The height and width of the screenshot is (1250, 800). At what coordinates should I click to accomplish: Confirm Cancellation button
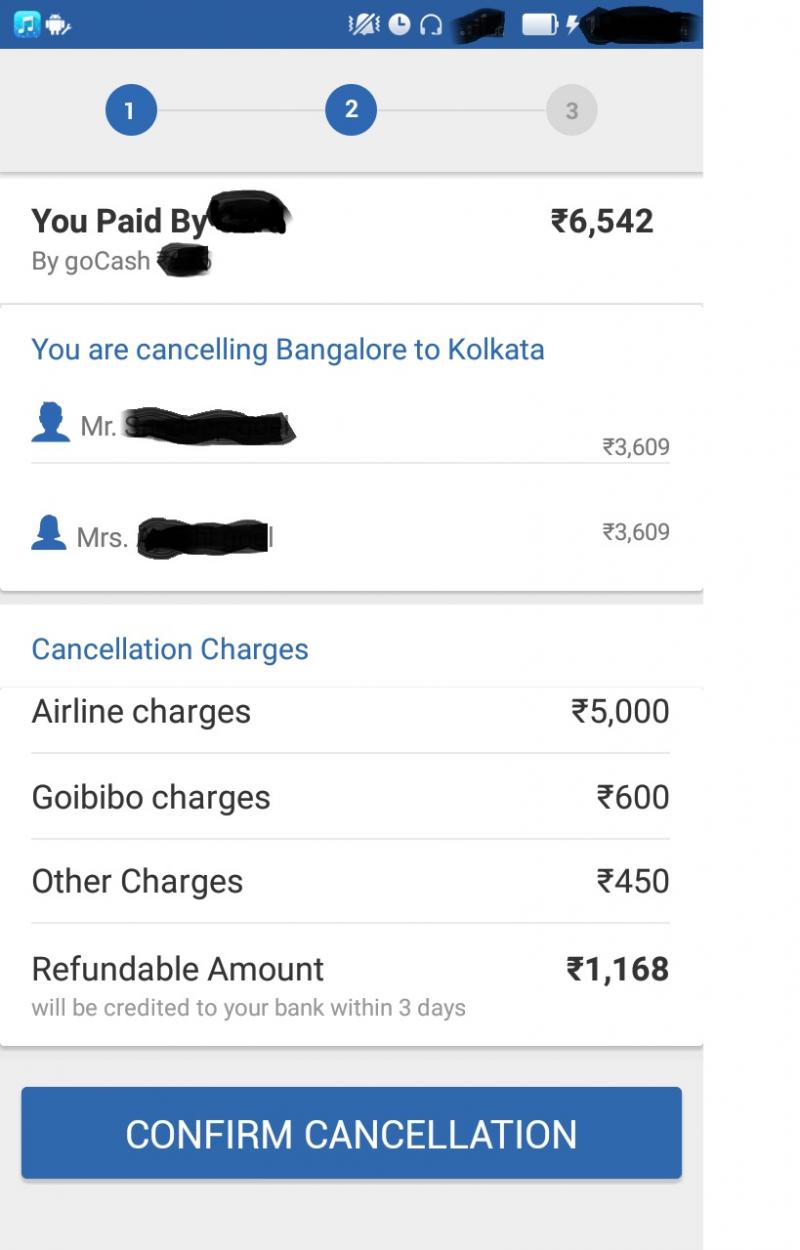tap(351, 1134)
